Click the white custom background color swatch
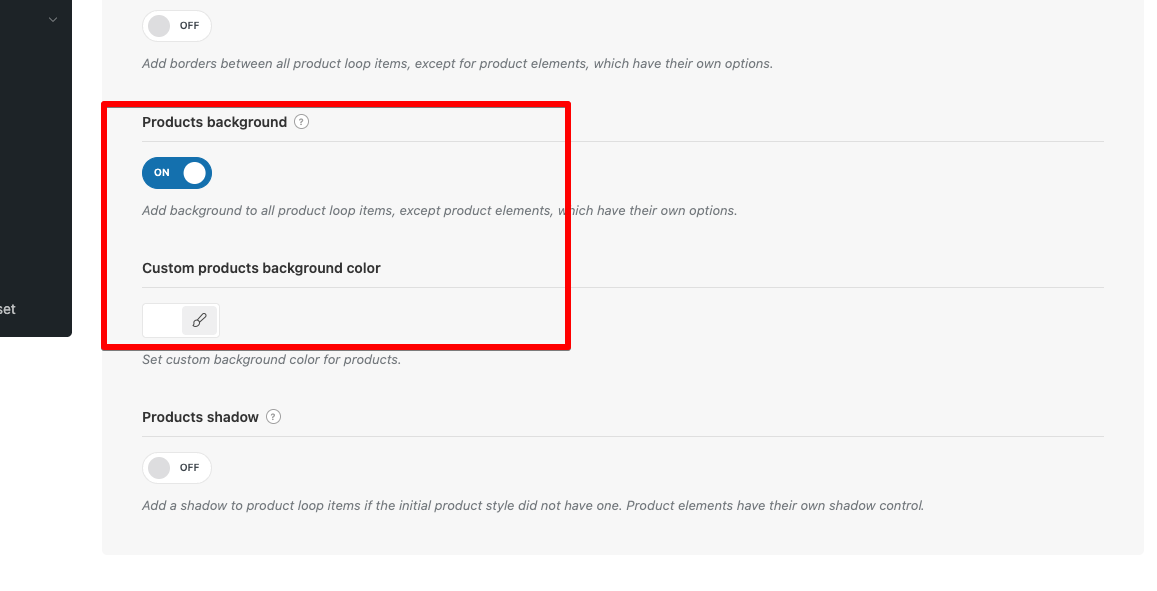Viewport: 1157px width, 591px height. click(162, 320)
